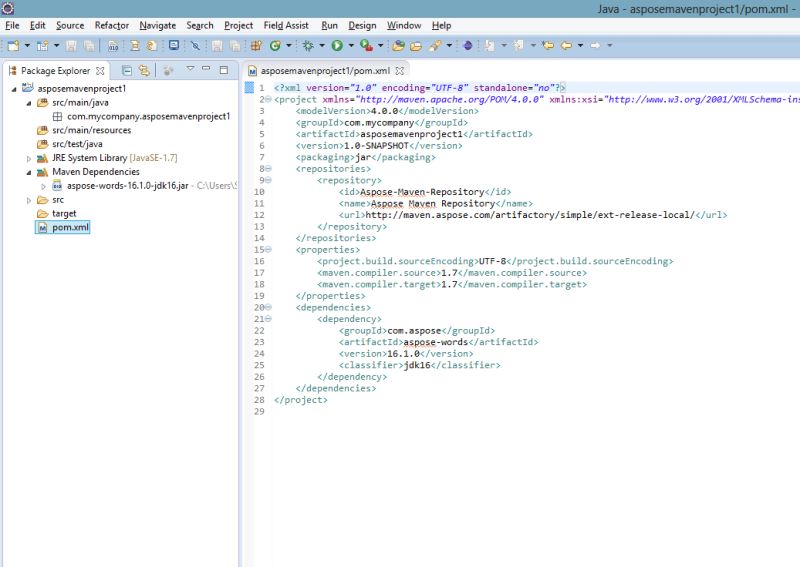Viewport: 800px width, 567px height.
Task: Toggle Link with Editor in Package Explorer
Action: (x=144, y=70)
